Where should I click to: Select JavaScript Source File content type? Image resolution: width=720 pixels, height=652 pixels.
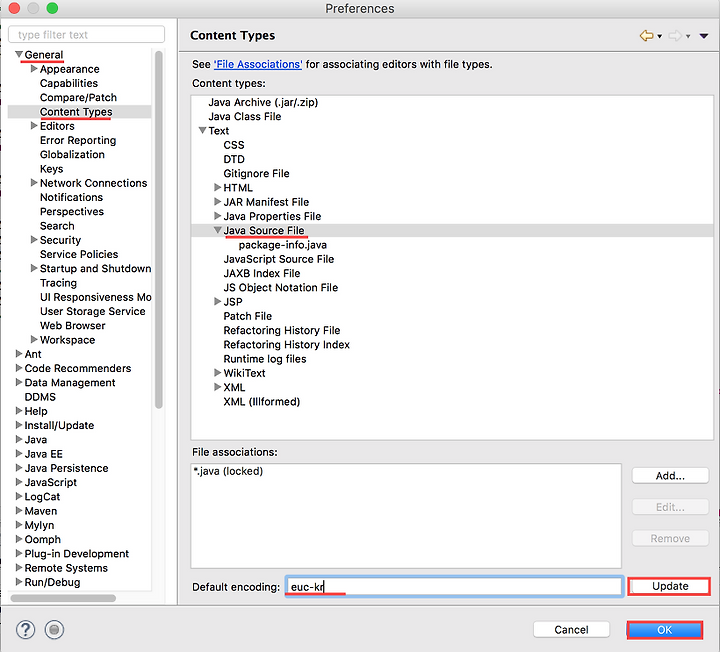pyautogui.click(x=279, y=259)
